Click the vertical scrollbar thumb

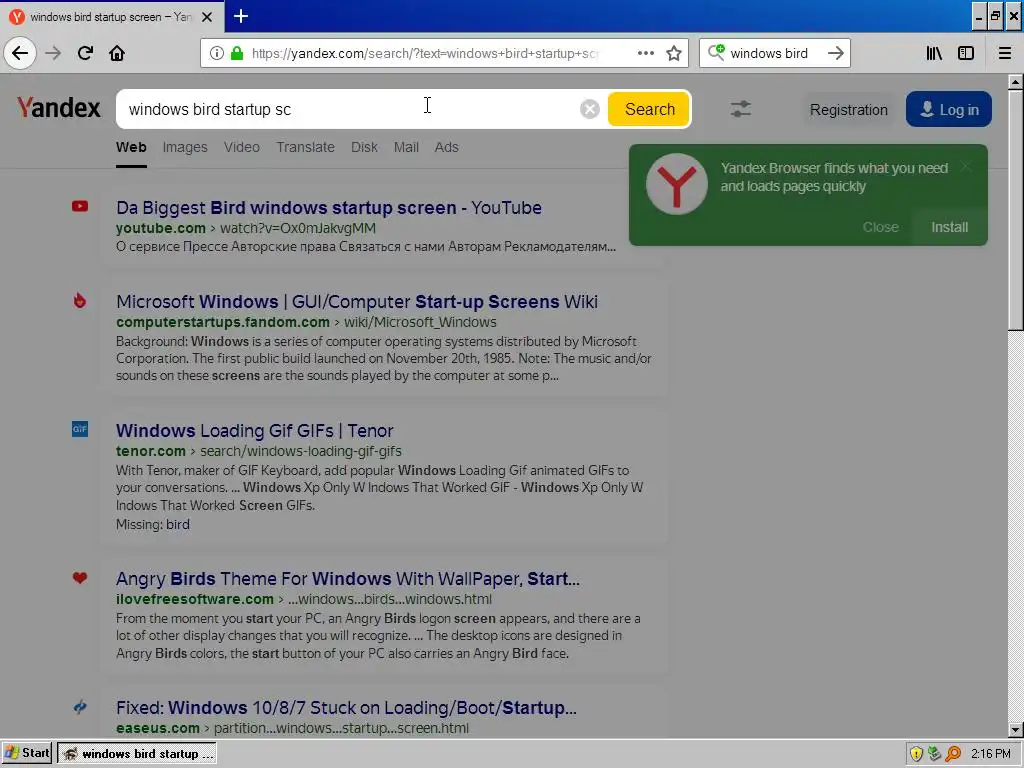(1015, 210)
